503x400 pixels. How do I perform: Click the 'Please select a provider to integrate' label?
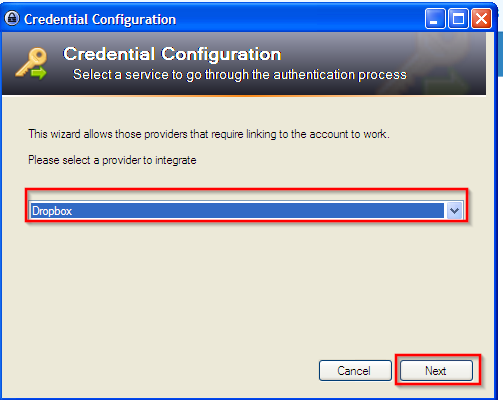click(112, 160)
